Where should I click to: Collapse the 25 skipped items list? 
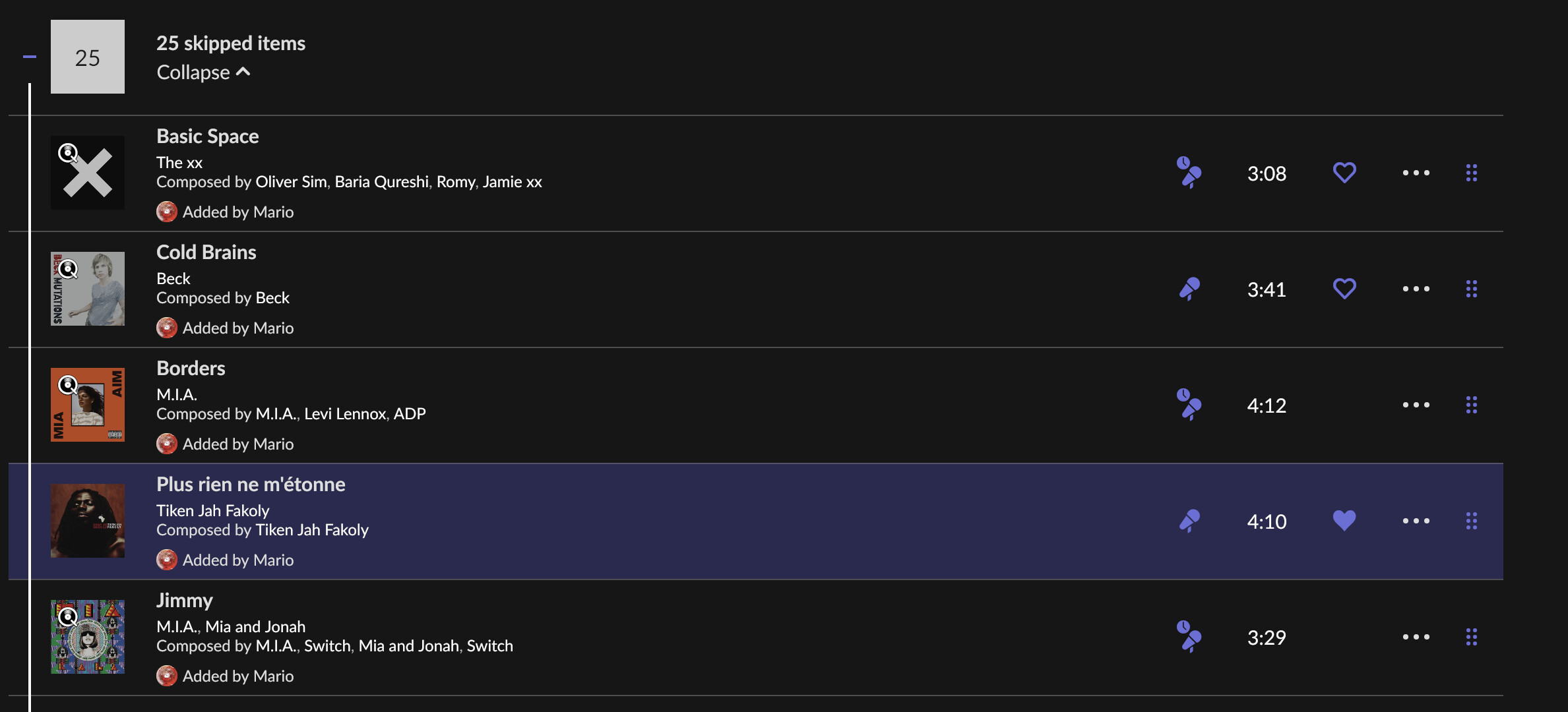coord(203,72)
